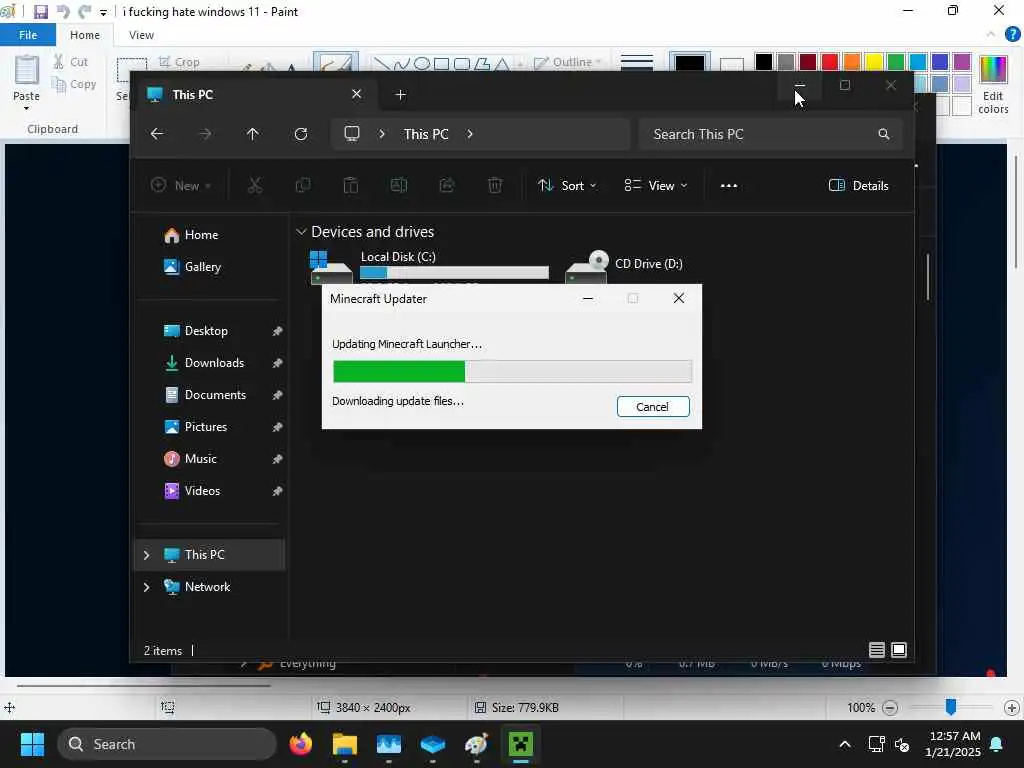Switch to the View ribbon tab in Paint
Screen dimensions: 1024x768
pos(141,35)
